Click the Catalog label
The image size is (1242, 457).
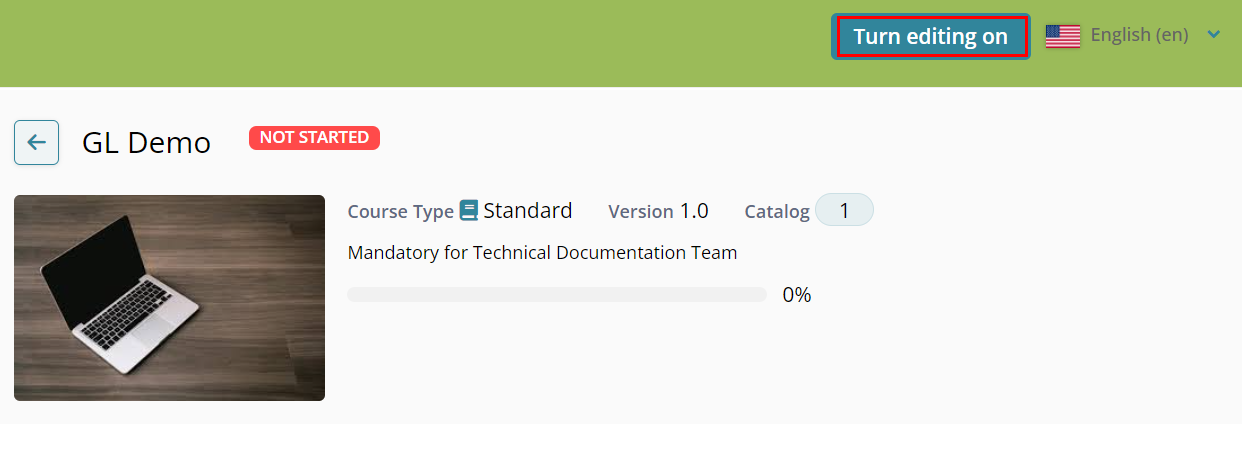pyautogui.click(x=776, y=212)
